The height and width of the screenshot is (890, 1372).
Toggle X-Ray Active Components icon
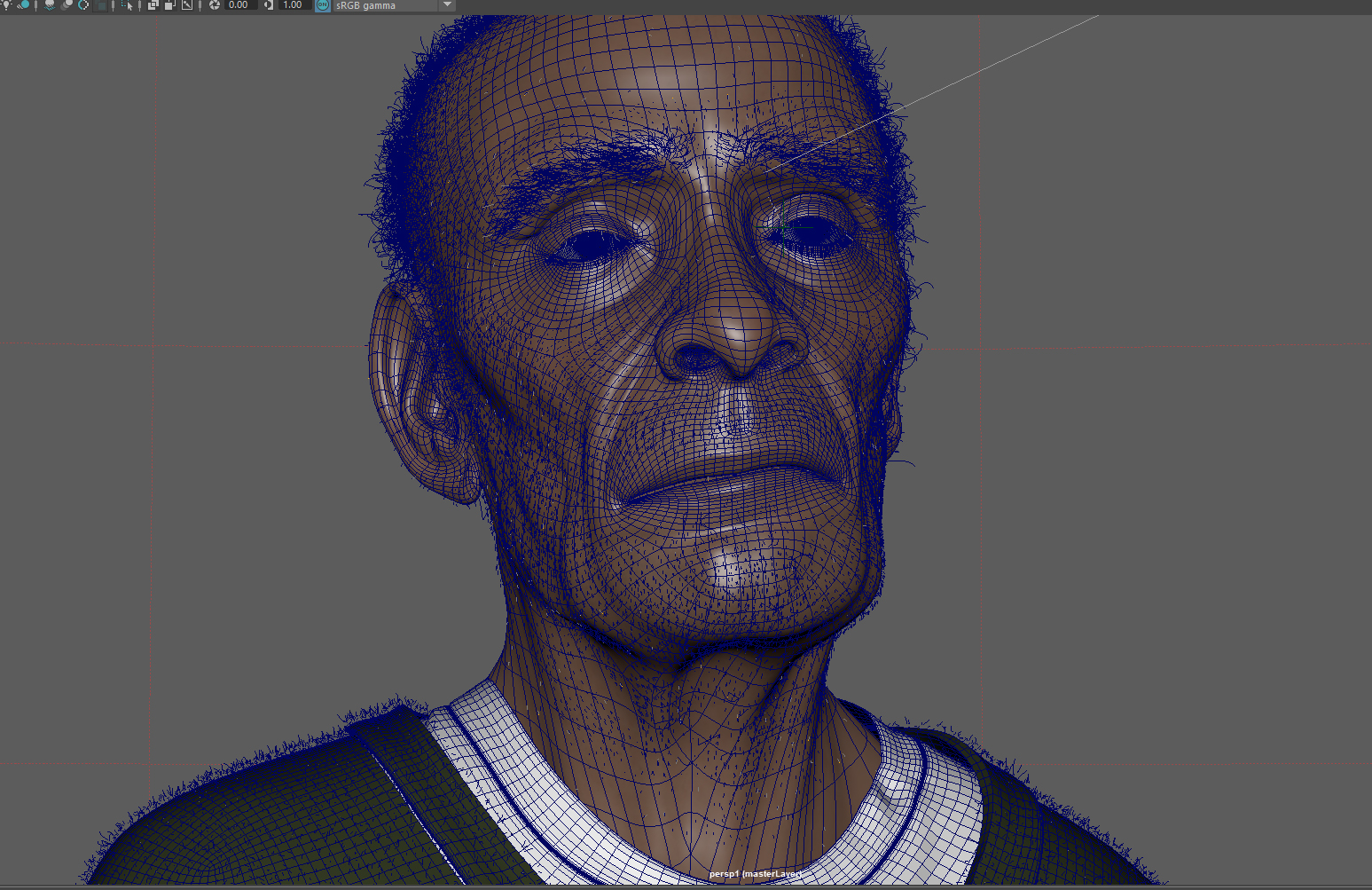click(169, 4)
